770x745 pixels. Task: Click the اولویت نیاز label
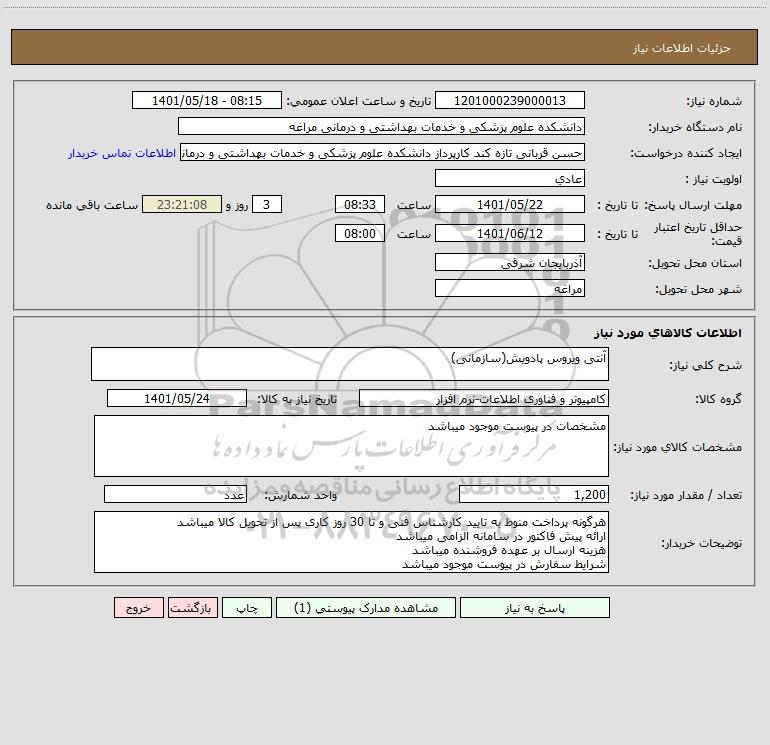(x=714, y=179)
